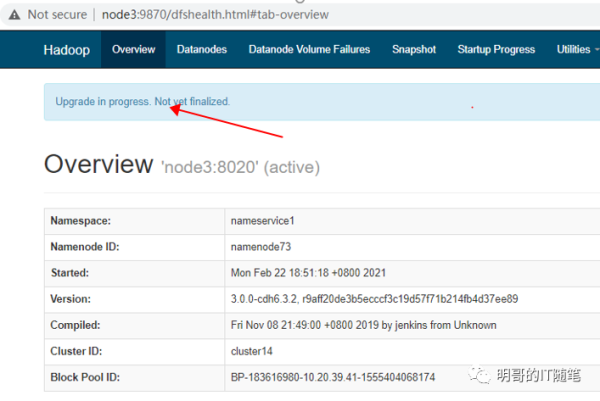
Task: Click the large Overview page heading
Action: coord(99,165)
